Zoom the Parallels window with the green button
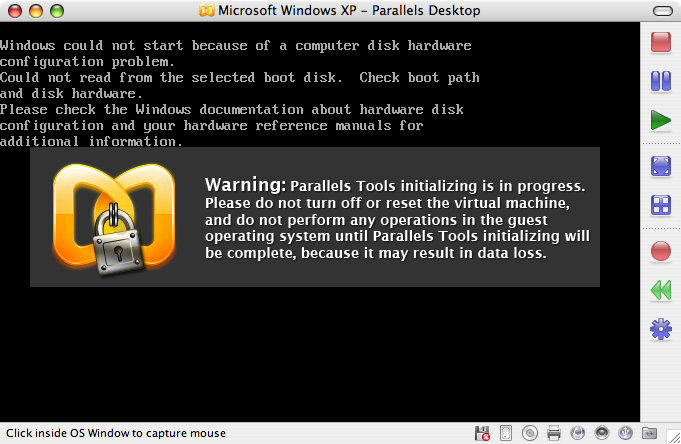Viewport: 681px width, 444px height. [57, 11]
